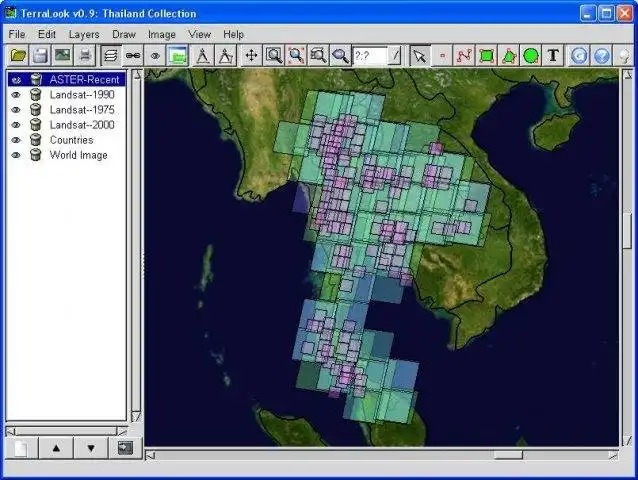Select the Landsat--2000 layer name
The width and height of the screenshot is (638, 480).
click(82, 125)
